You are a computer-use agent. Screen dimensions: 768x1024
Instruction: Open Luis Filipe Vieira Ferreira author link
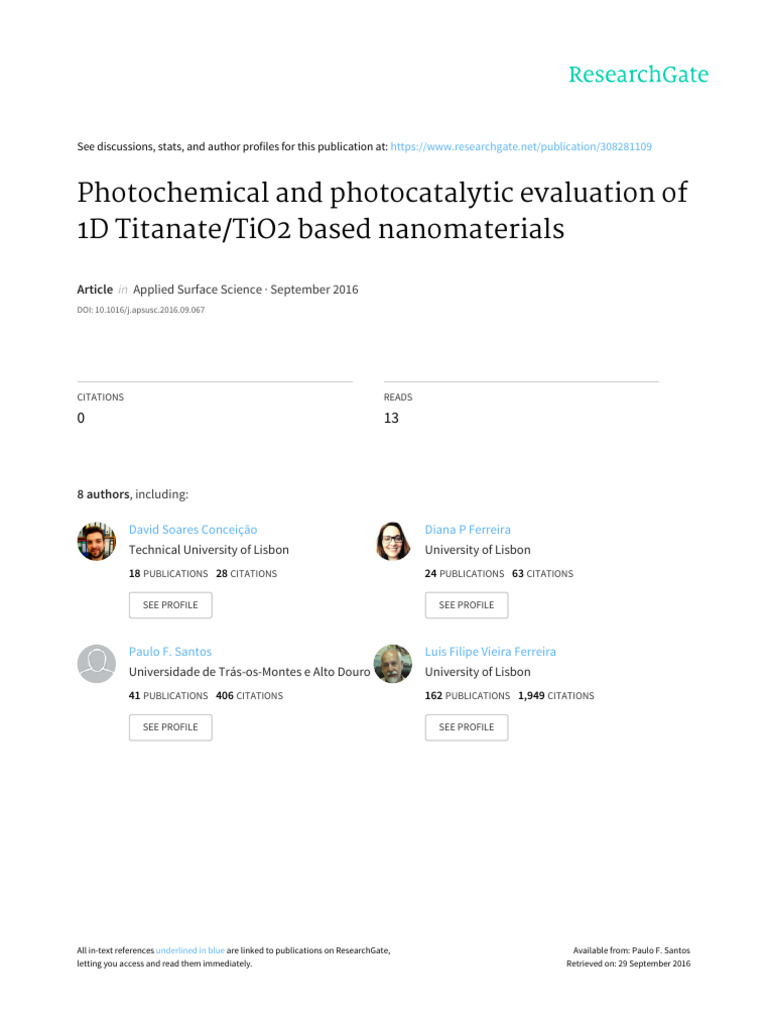pyautogui.click(x=490, y=652)
